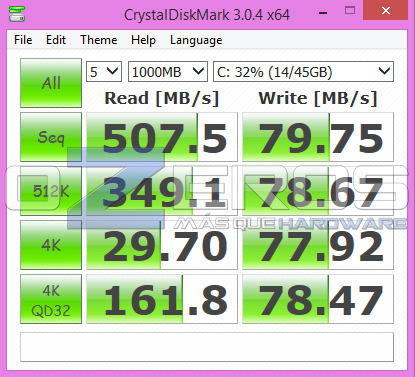Expand the 1000MB test size dropdown
Viewport: 415px width, 377px height.
coord(168,72)
